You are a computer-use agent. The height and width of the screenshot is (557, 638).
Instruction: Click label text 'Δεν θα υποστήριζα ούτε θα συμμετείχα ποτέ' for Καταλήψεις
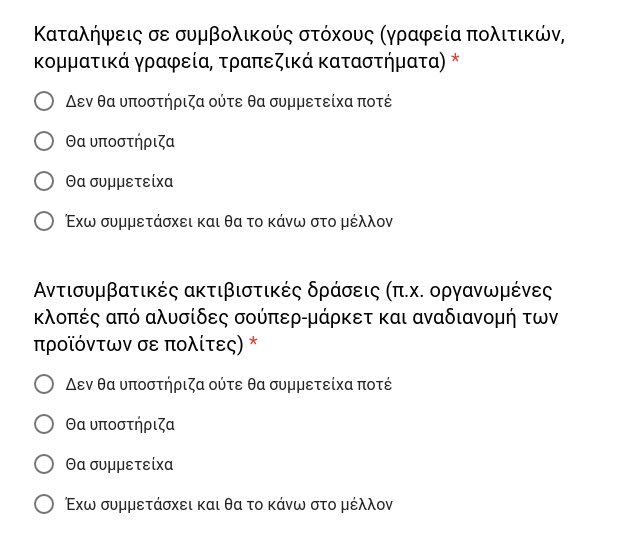click(228, 101)
